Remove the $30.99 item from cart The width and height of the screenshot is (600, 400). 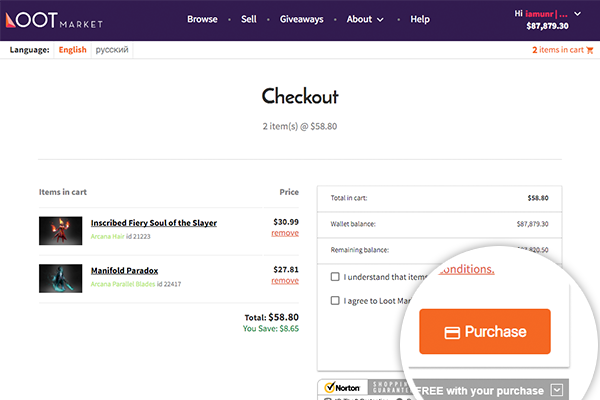point(285,233)
